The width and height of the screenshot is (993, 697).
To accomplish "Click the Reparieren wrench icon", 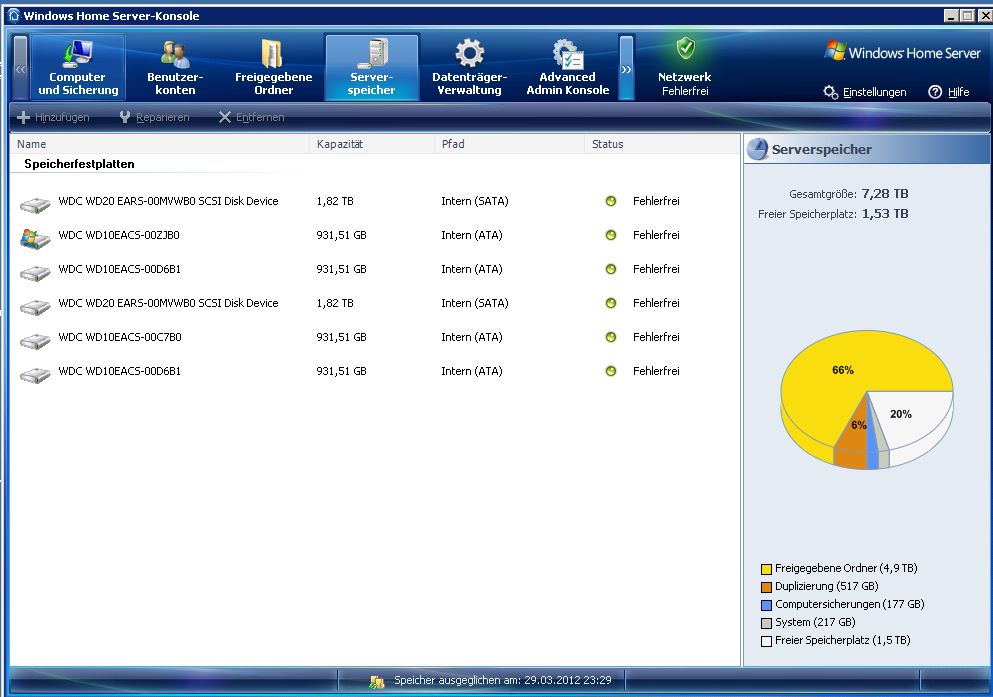I will [125, 117].
